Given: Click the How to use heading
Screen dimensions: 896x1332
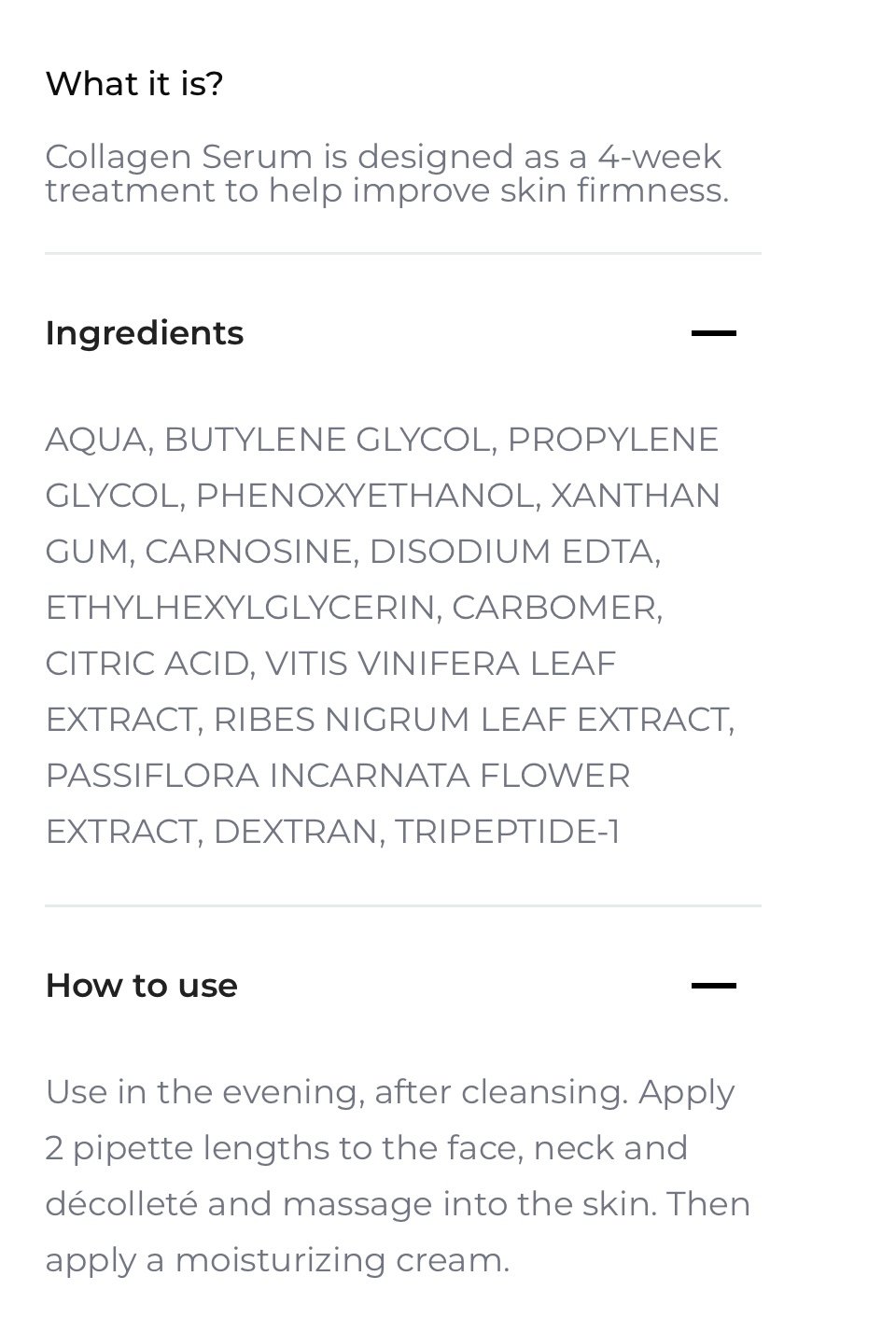Looking at the screenshot, I should coord(142,986).
